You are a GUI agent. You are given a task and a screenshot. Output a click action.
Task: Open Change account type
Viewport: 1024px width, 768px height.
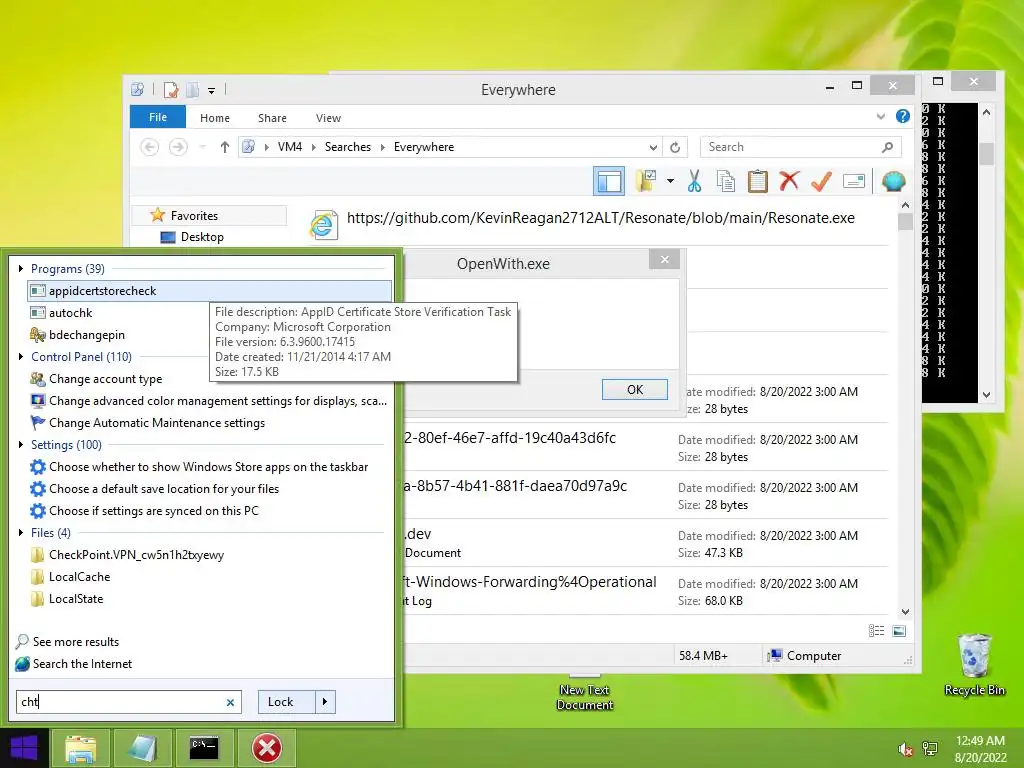pos(105,379)
